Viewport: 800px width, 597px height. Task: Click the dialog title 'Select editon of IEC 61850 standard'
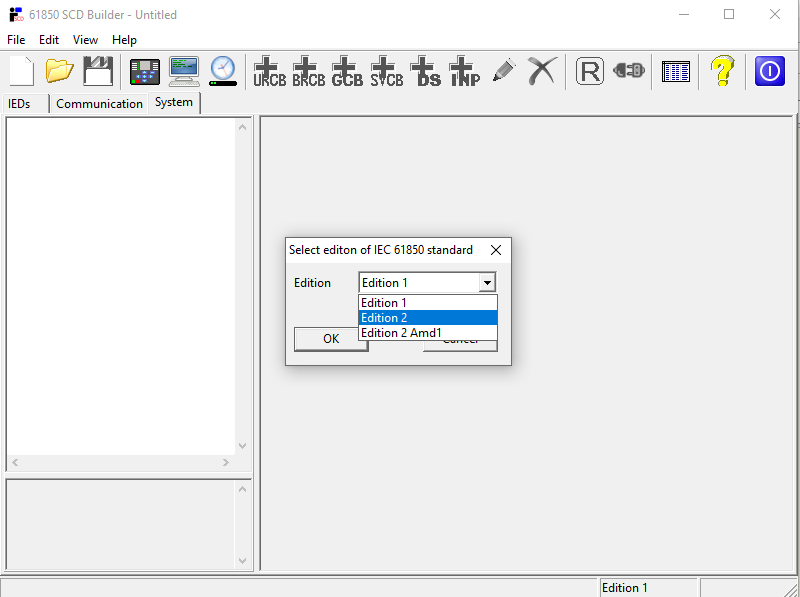pyautogui.click(x=381, y=250)
